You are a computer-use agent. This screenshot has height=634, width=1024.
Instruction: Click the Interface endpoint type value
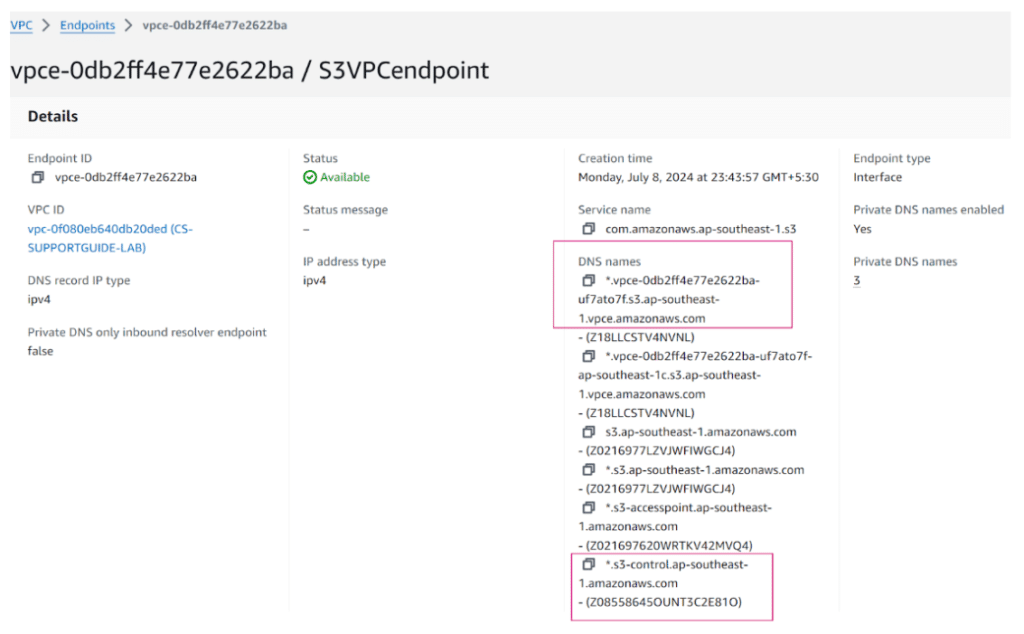(x=877, y=178)
